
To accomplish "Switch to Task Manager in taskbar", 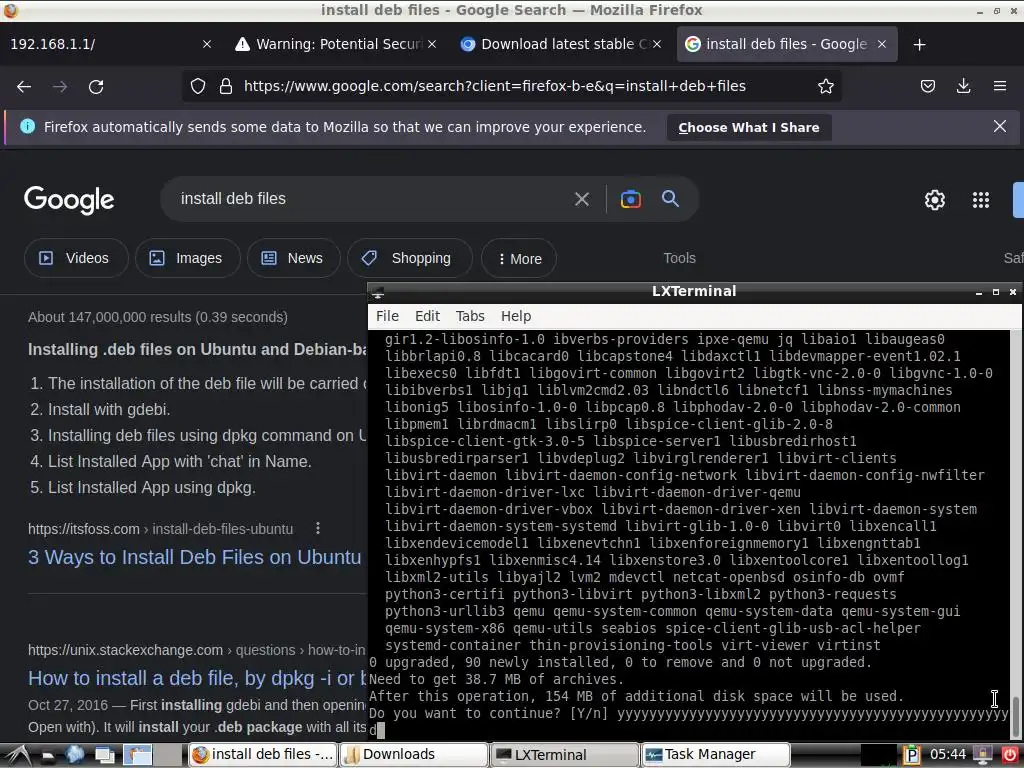I will tap(716, 755).
